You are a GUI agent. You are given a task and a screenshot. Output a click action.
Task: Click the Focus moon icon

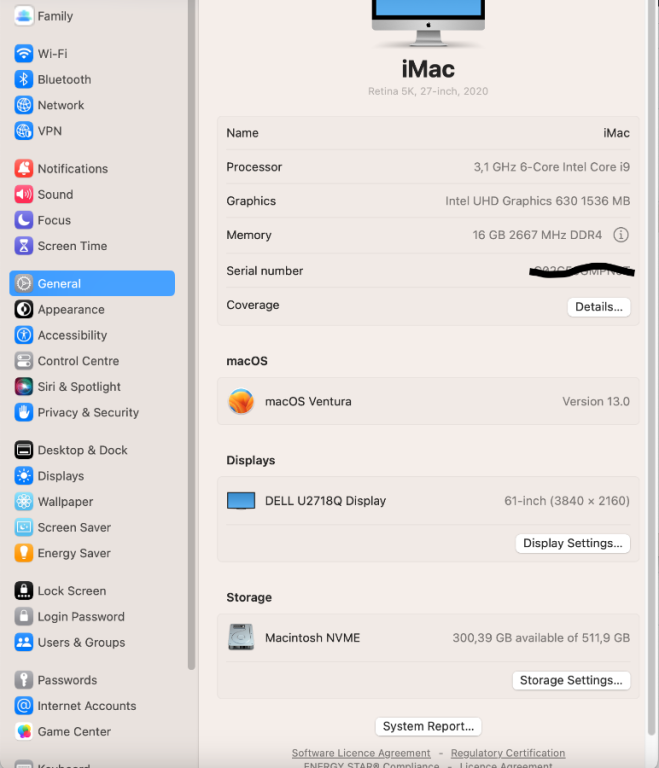coord(24,220)
